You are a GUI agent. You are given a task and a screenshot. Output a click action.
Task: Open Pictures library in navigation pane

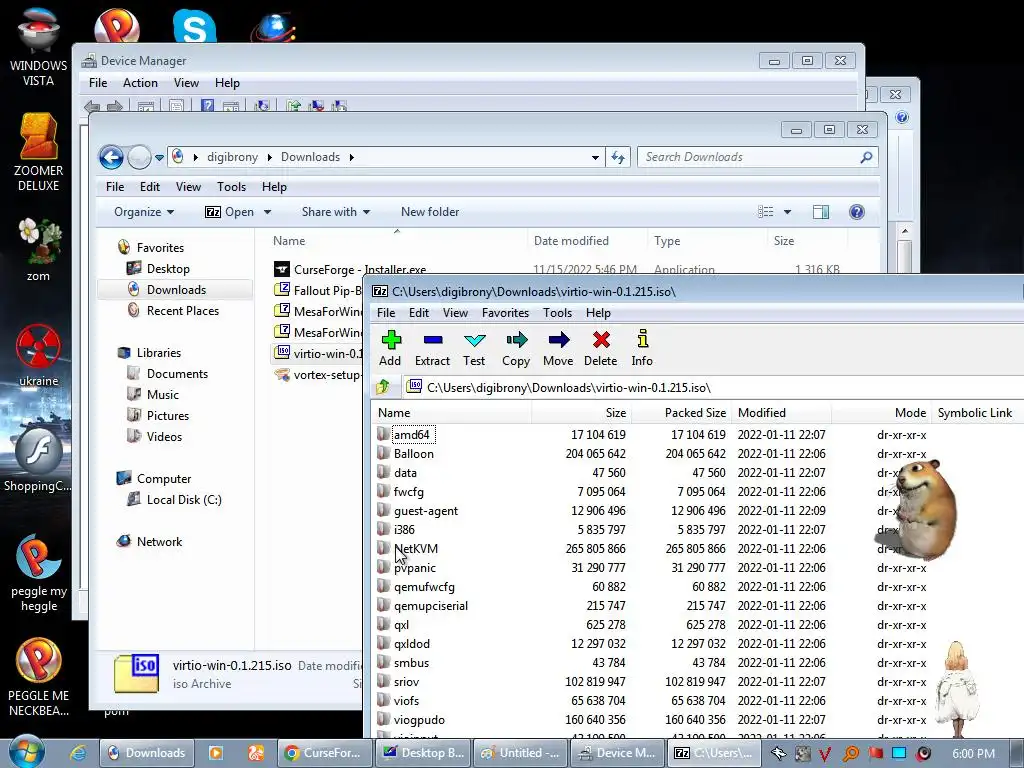[x=168, y=415]
